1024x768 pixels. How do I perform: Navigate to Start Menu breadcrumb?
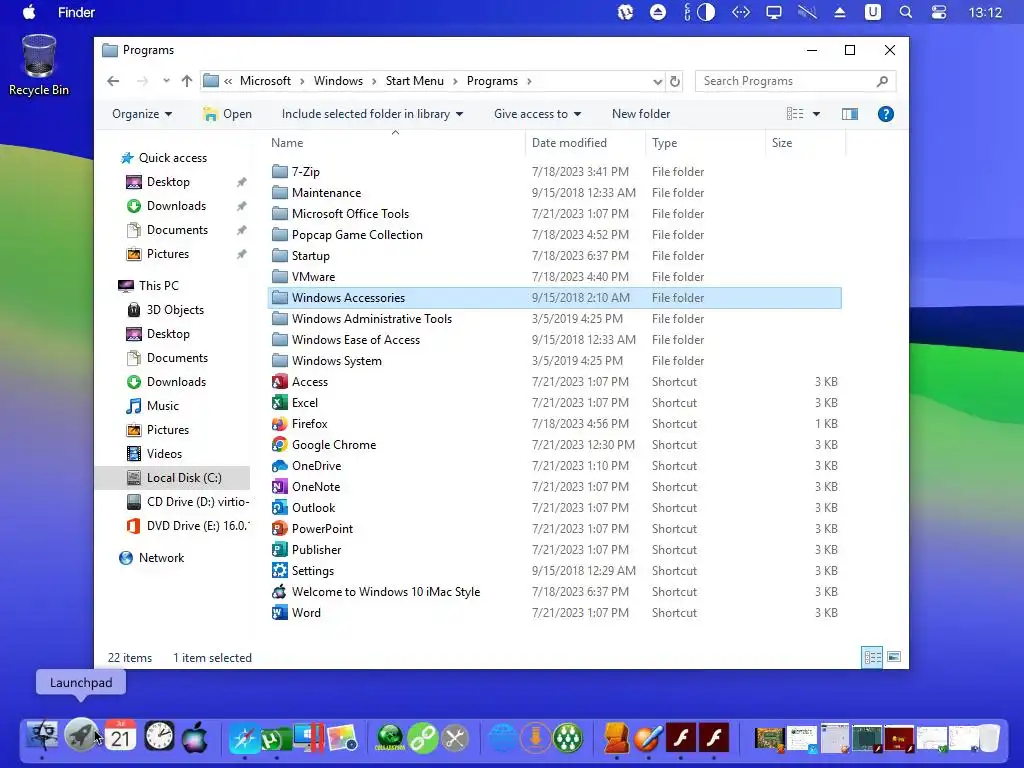(x=414, y=81)
